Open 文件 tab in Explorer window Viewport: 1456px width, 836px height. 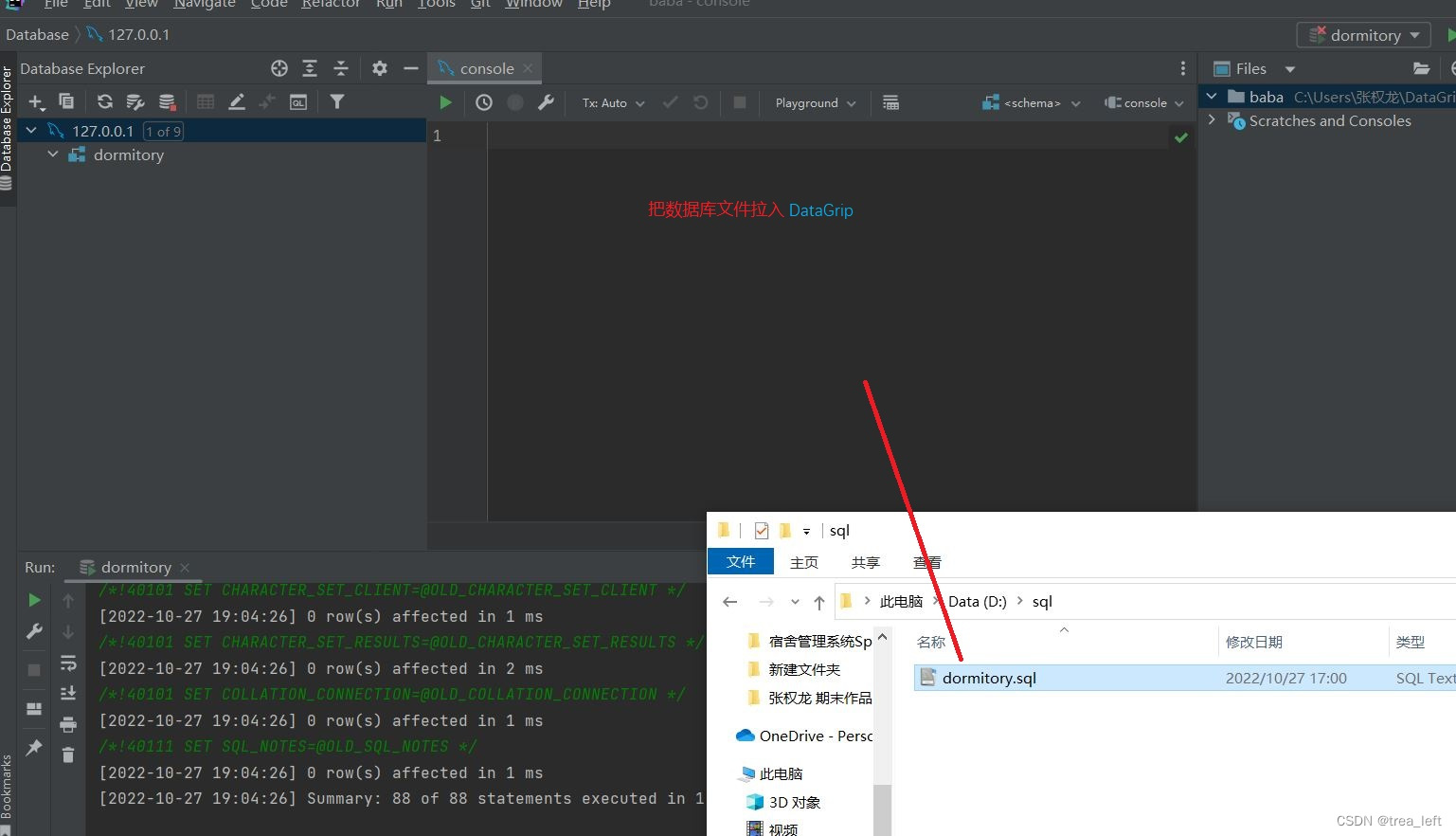(741, 562)
